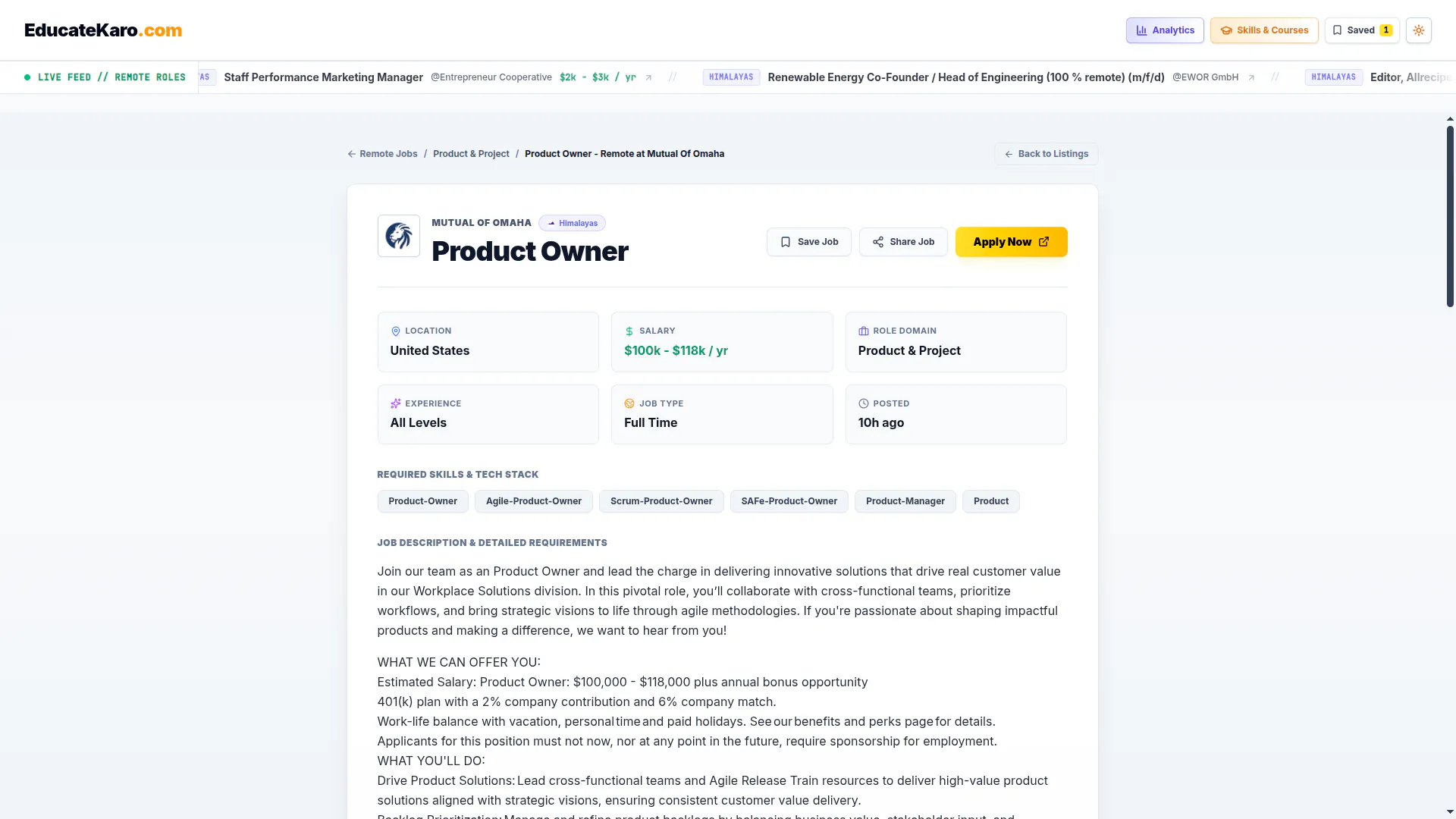Click the external link icon on Apply Now
This screenshot has width=1456, height=819.
[1043, 242]
